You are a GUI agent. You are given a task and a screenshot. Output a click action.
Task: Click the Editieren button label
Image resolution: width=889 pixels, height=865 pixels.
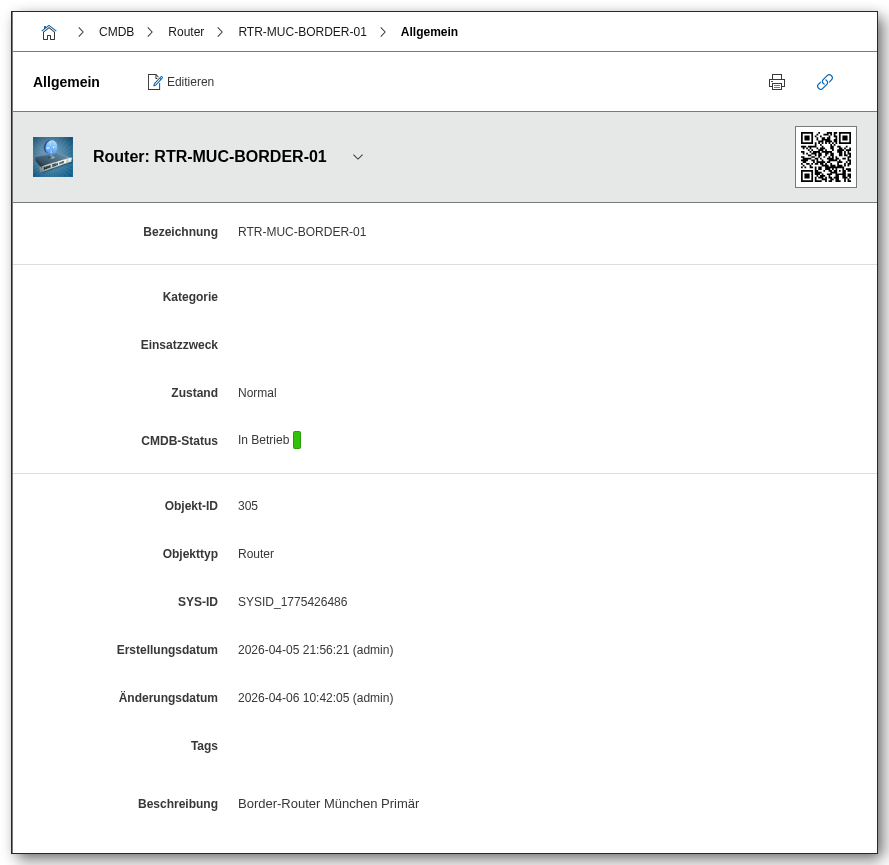click(190, 82)
